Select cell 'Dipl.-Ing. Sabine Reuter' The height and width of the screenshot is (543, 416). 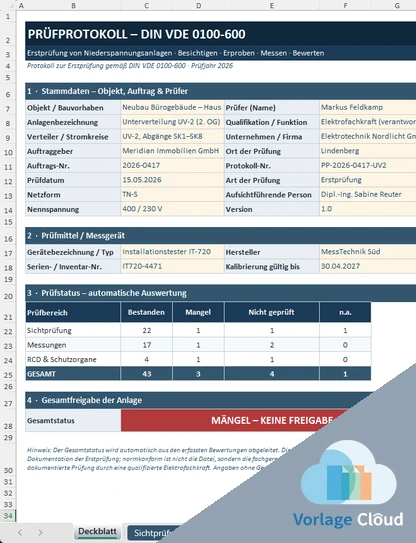tap(368, 195)
